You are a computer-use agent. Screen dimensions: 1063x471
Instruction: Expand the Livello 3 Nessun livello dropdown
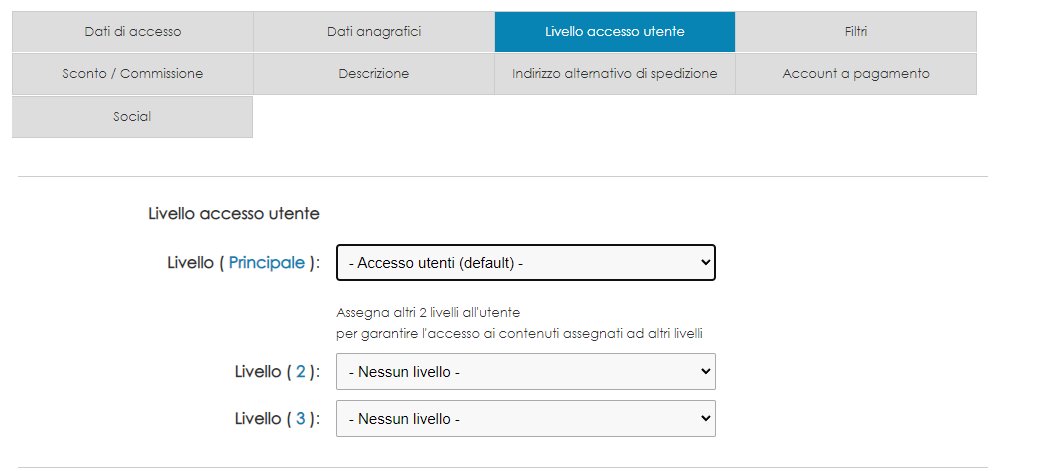(x=526, y=419)
